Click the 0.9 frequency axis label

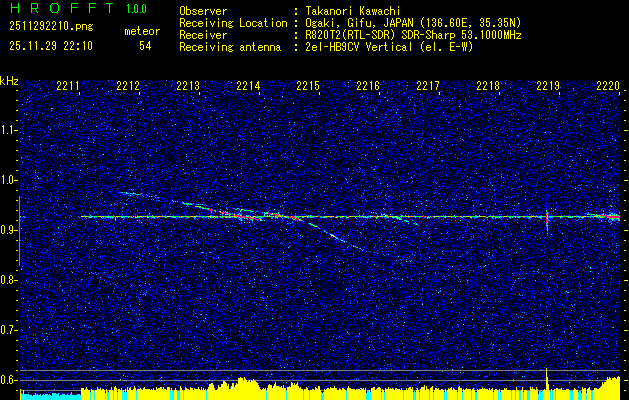pyautogui.click(x=7, y=230)
